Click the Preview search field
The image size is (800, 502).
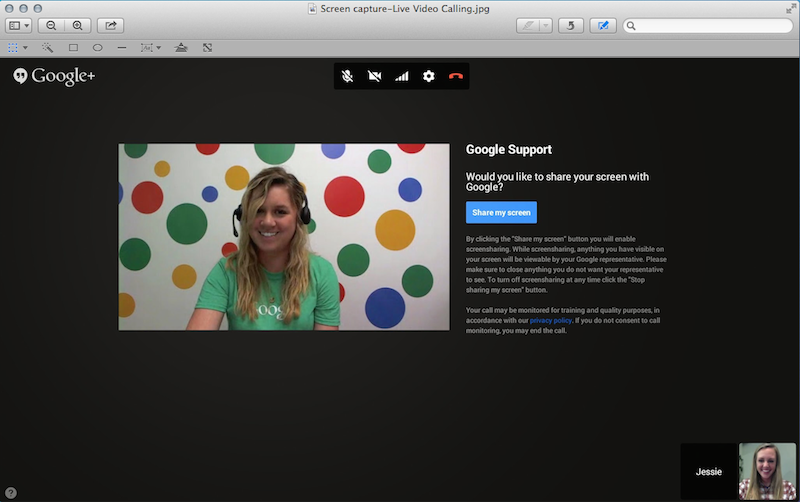[708, 26]
